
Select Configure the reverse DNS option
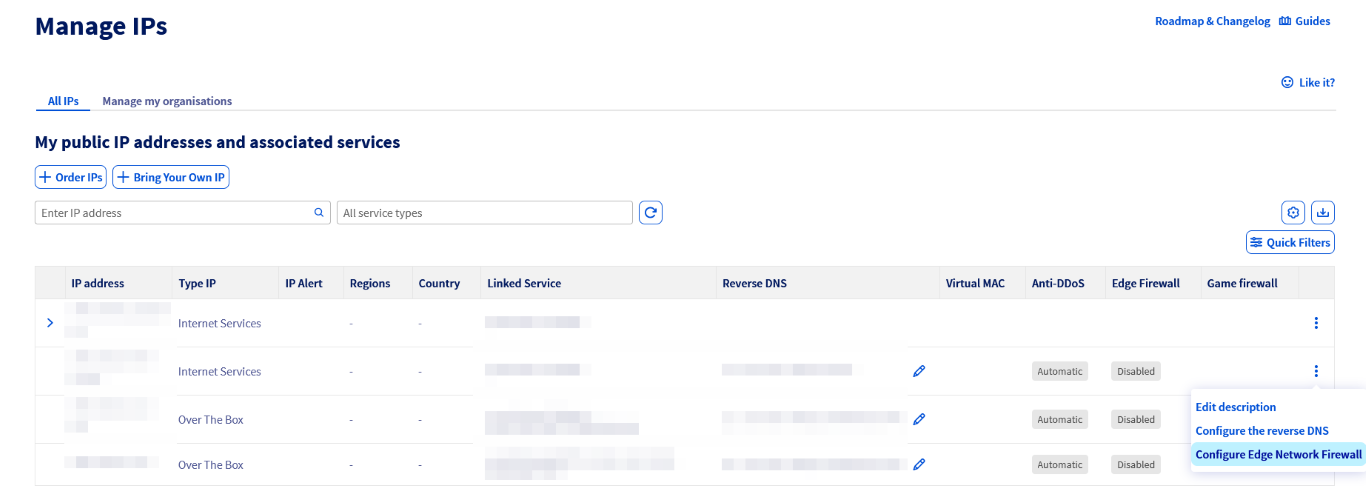1262,431
